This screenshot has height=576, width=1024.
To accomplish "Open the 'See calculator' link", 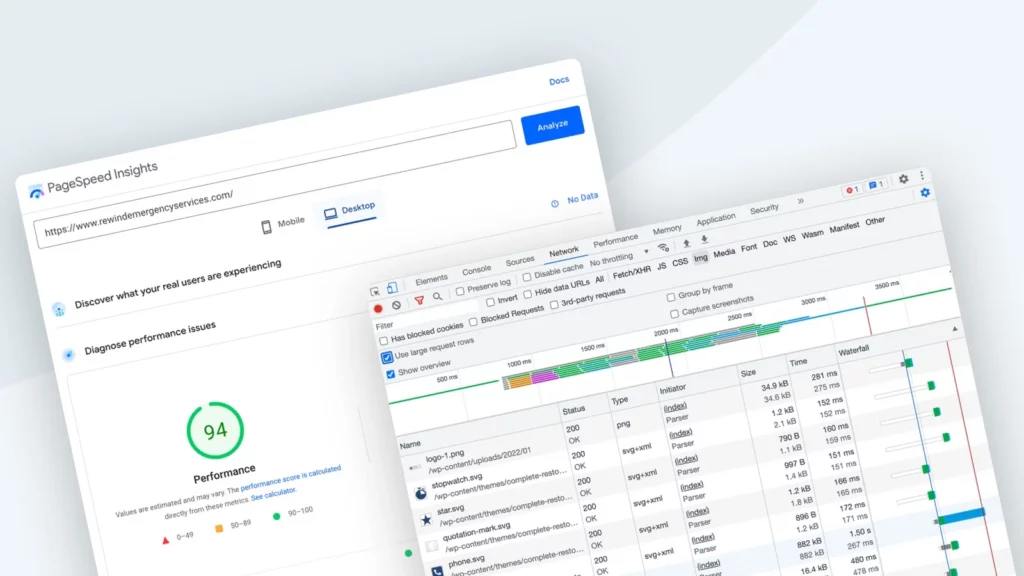I will [x=274, y=494].
